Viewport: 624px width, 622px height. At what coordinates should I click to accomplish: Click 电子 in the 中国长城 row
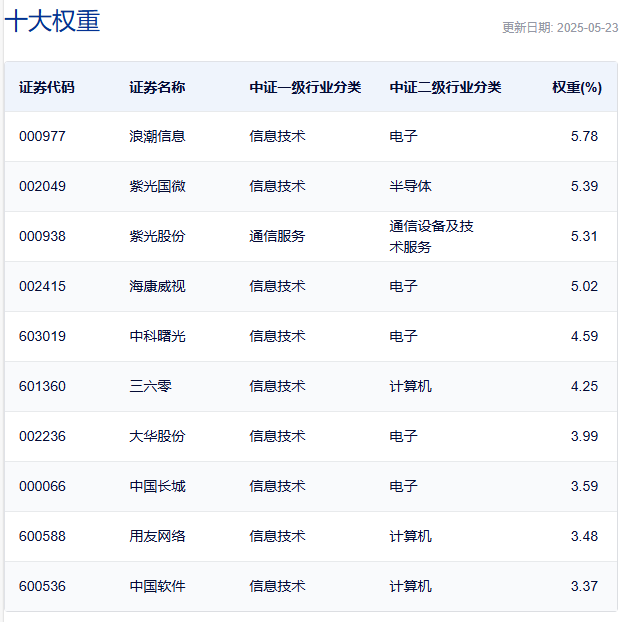point(404,486)
